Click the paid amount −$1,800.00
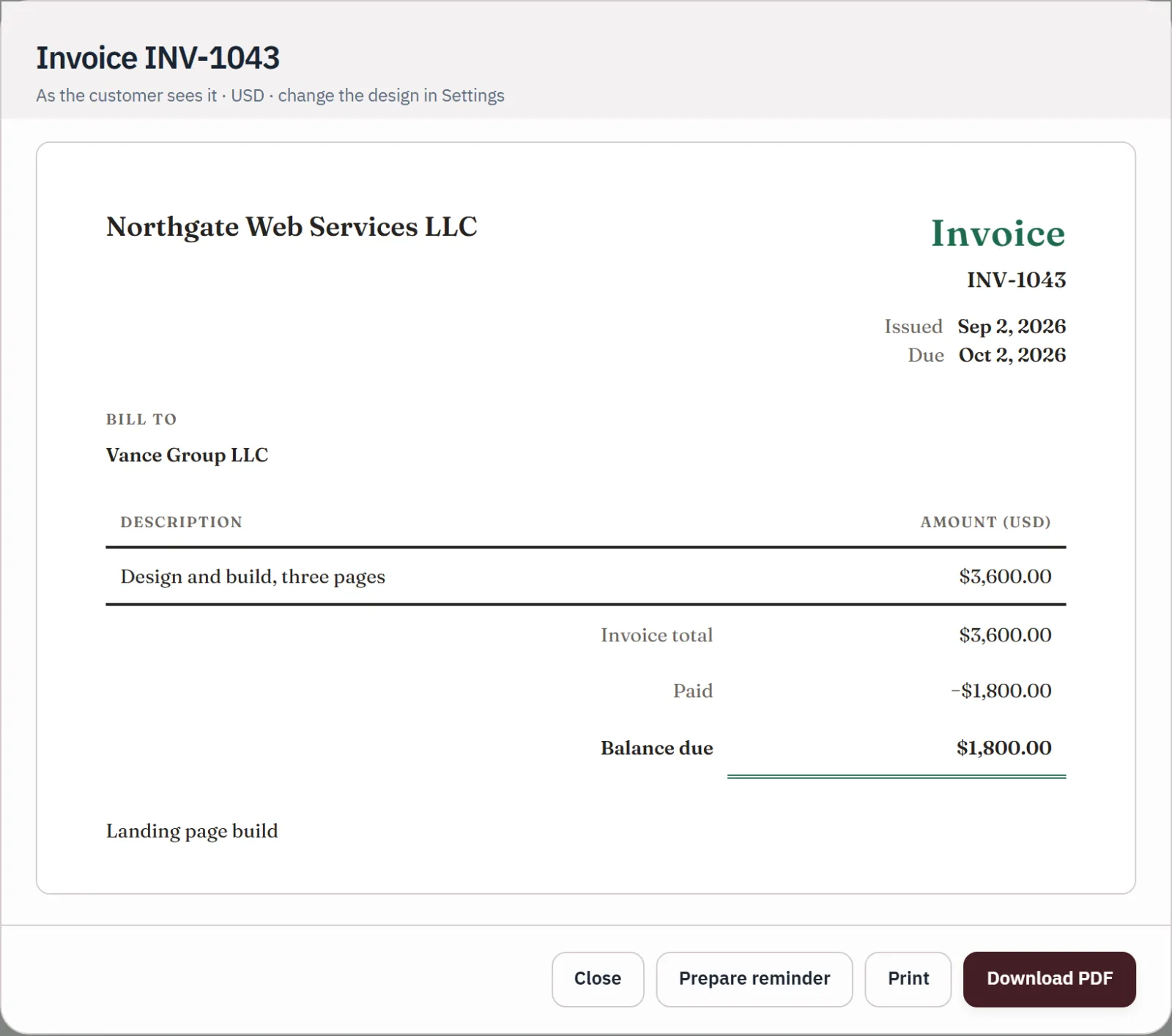This screenshot has height=1036, width=1172. [1001, 691]
